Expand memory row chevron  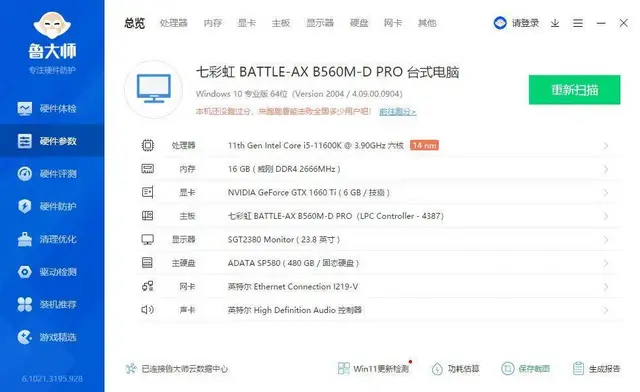point(606,169)
